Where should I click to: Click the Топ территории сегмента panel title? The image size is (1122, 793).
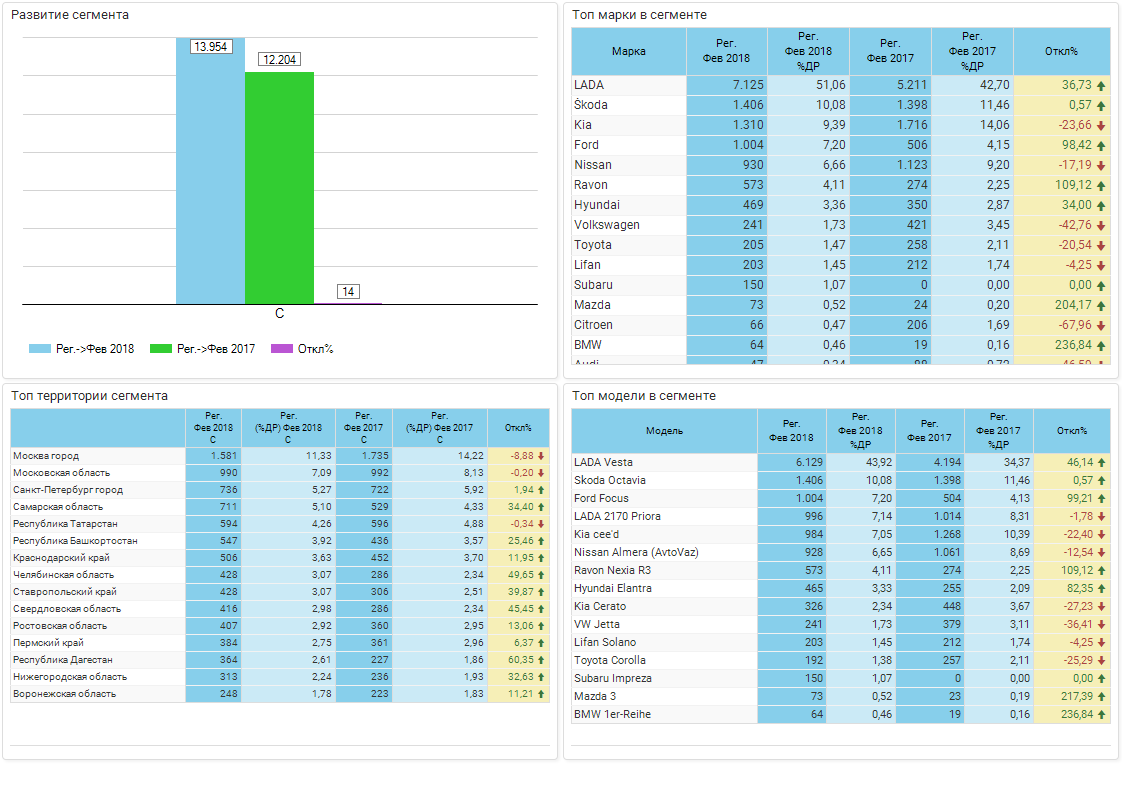[x=89, y=396]
